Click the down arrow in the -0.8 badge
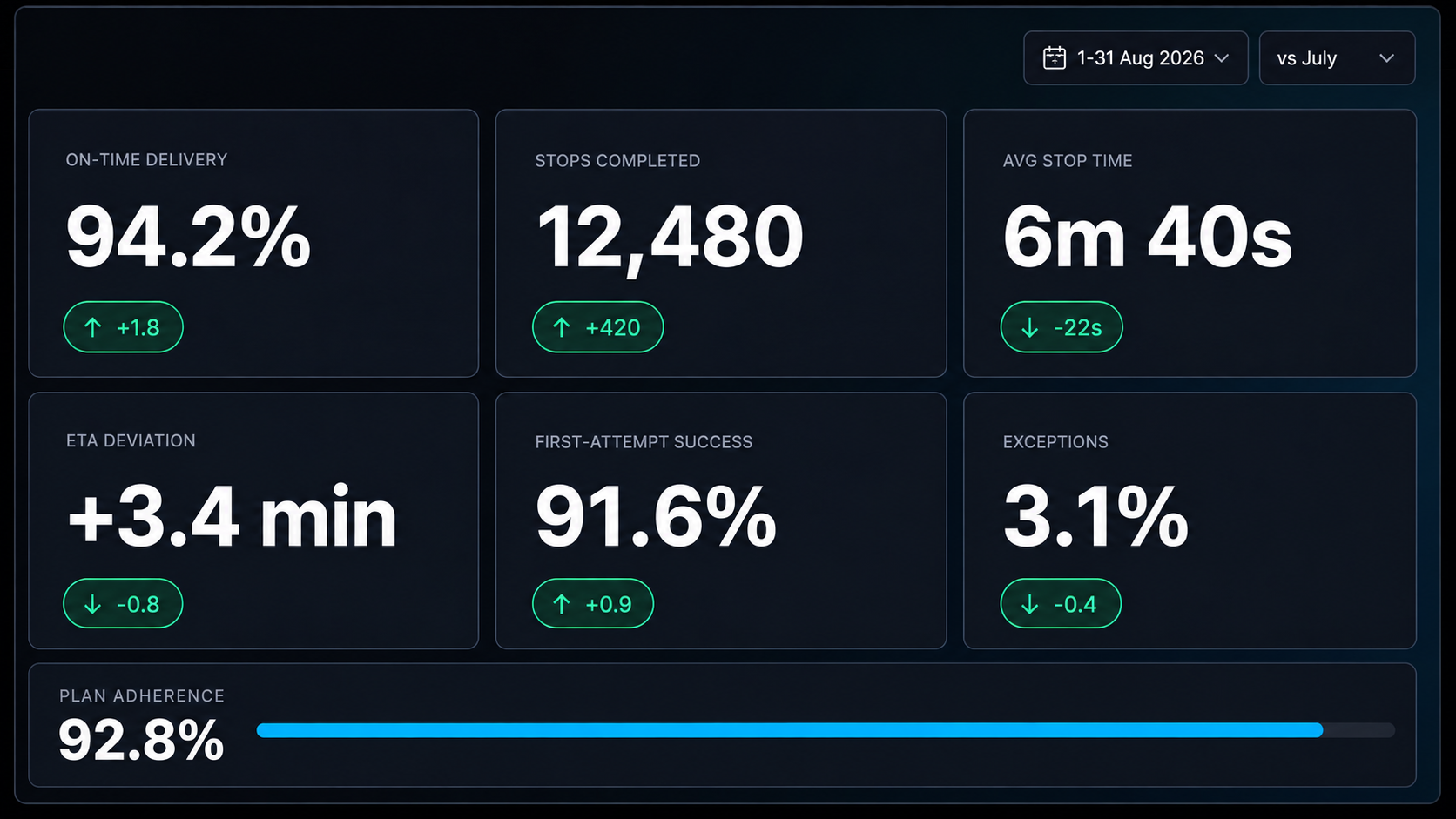The width and height of the screenshot is (1456, 819). [93, 604]
